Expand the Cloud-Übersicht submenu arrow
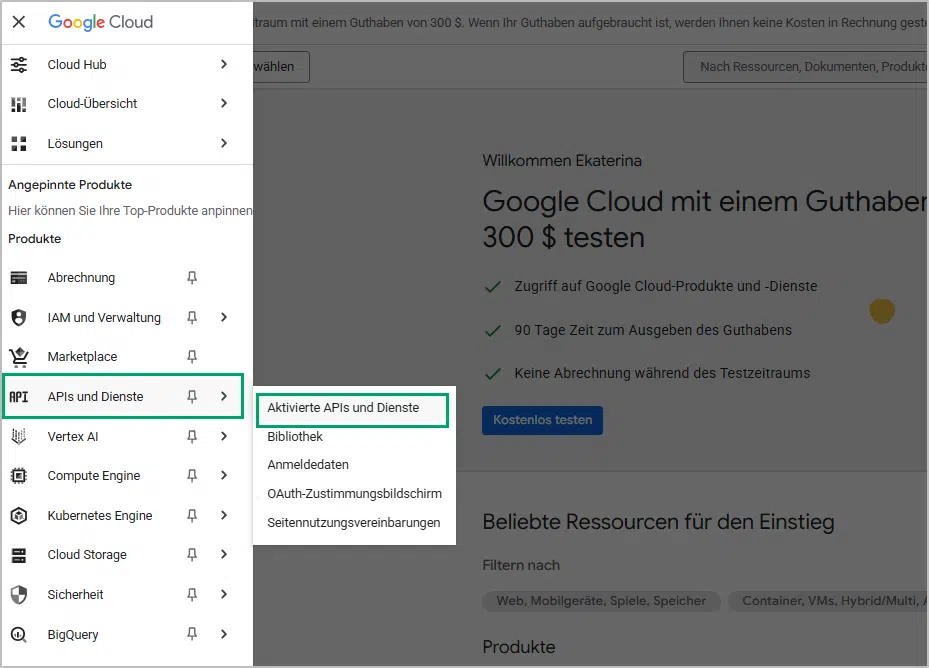 [x=224, y=104]
